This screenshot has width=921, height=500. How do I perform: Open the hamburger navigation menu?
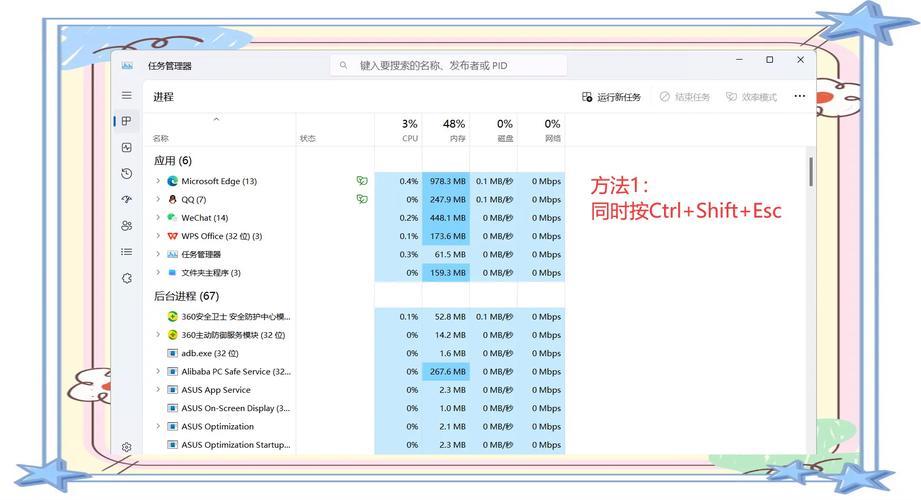127,96
